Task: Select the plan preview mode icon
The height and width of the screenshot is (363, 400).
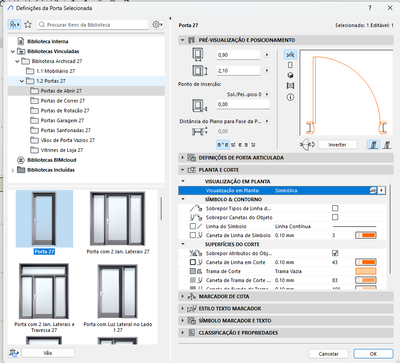Action: 290,55
